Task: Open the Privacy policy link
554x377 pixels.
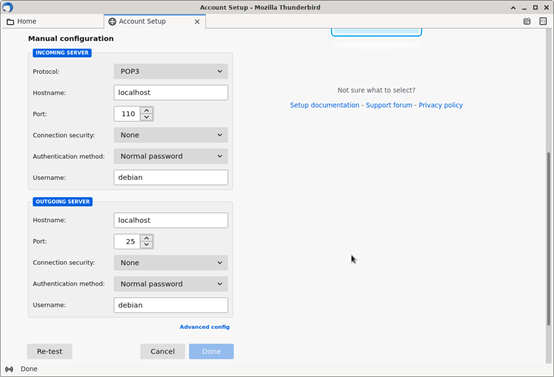Action: tap(441, 105)
